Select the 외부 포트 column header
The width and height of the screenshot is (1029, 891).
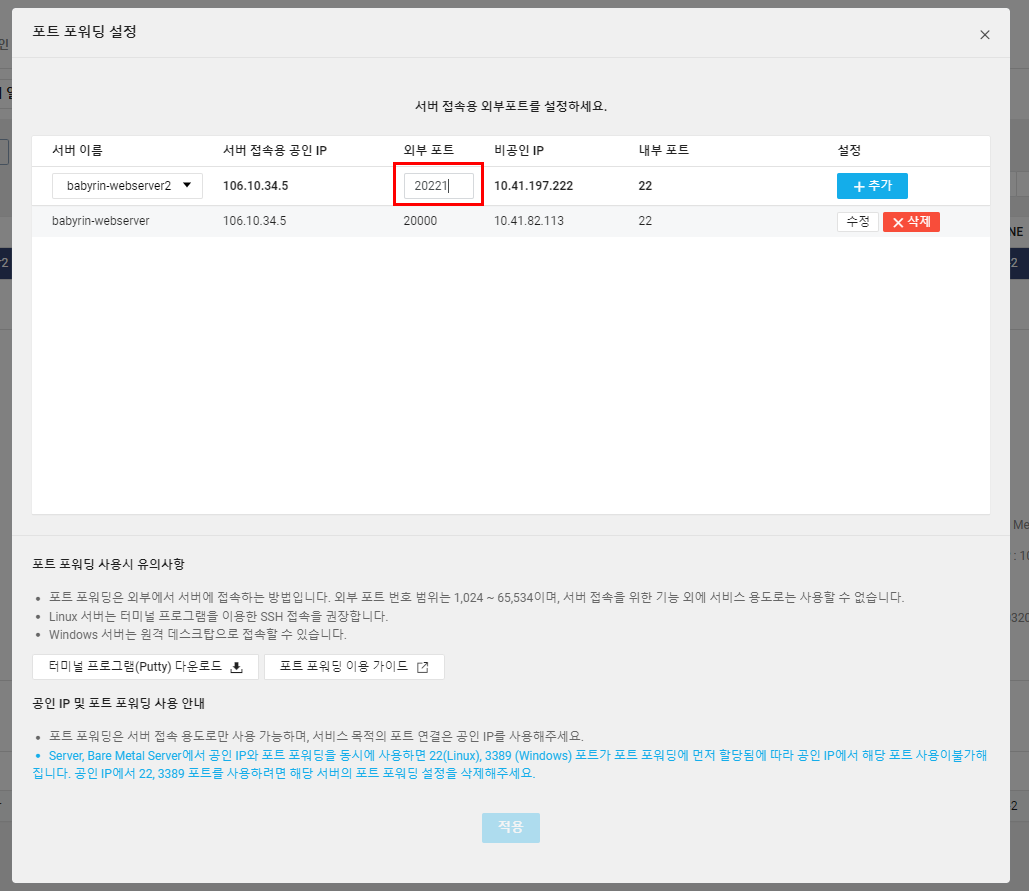[x=429, y=150]
